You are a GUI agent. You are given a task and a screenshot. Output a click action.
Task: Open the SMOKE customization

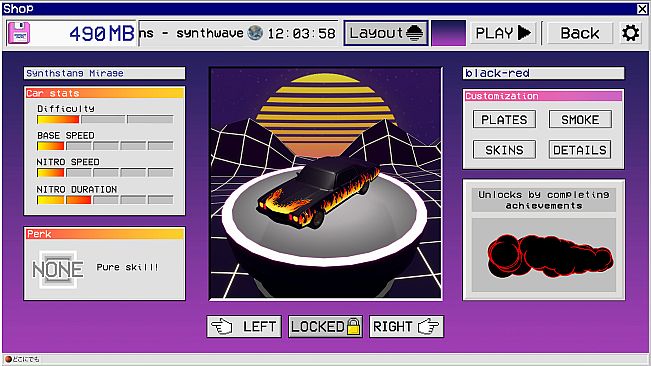tap(580, 120)
